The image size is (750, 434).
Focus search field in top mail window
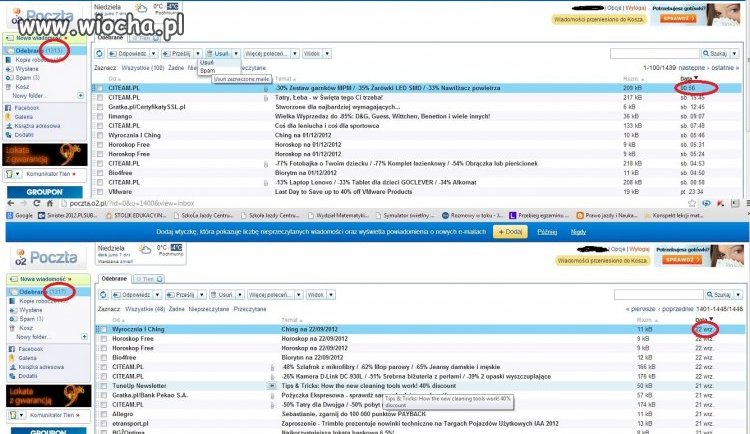(x=655, y=54)
